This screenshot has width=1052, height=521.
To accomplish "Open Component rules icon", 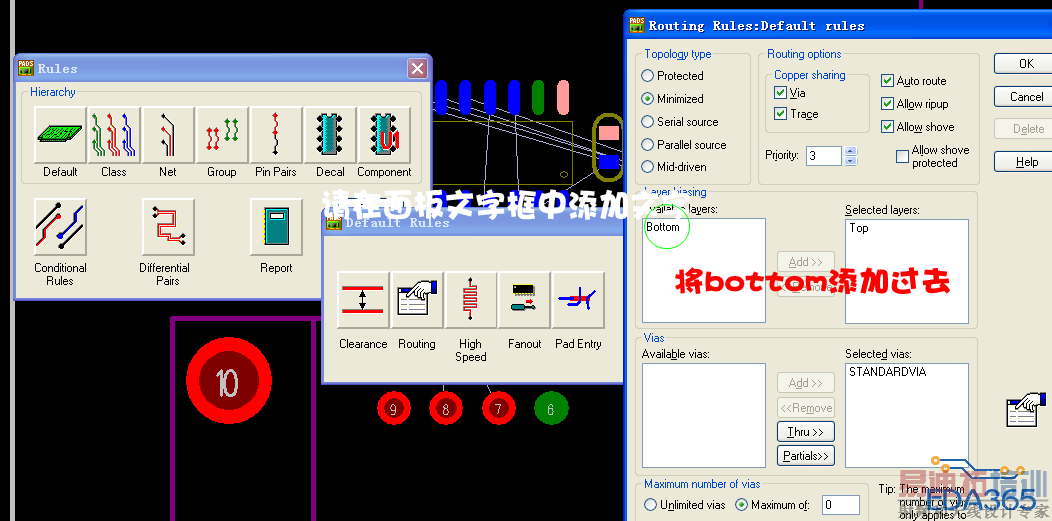I will pyautogui.click(x=384, y=135).
